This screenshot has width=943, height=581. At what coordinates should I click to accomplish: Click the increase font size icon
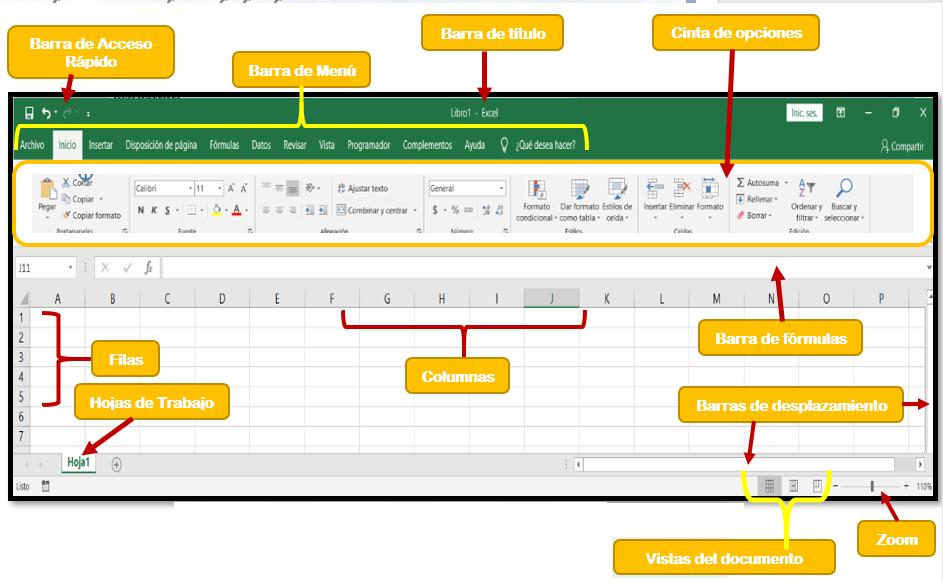tap(231, 188)
